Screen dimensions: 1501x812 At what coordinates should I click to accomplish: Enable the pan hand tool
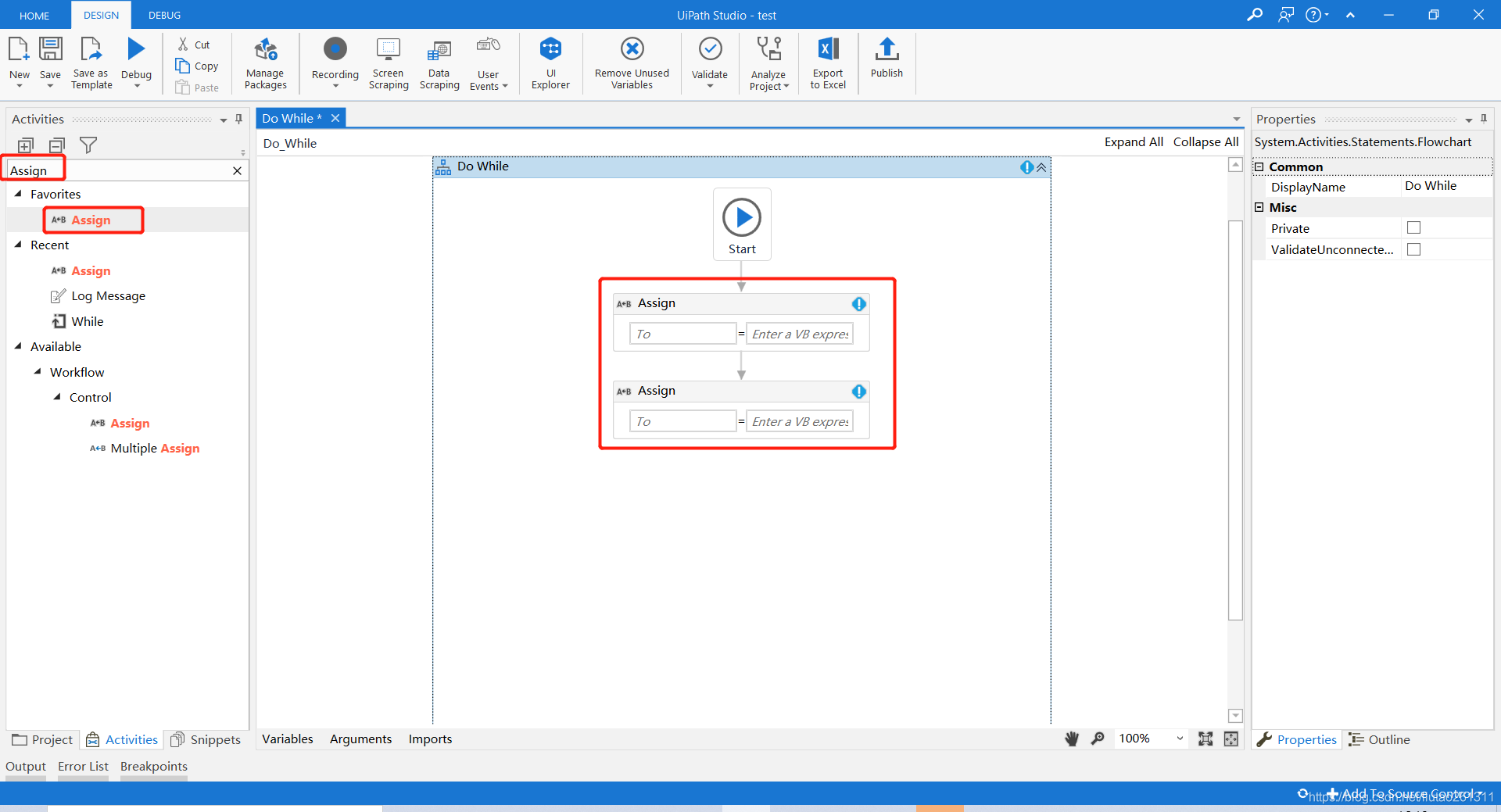(x=1072, y=739)
